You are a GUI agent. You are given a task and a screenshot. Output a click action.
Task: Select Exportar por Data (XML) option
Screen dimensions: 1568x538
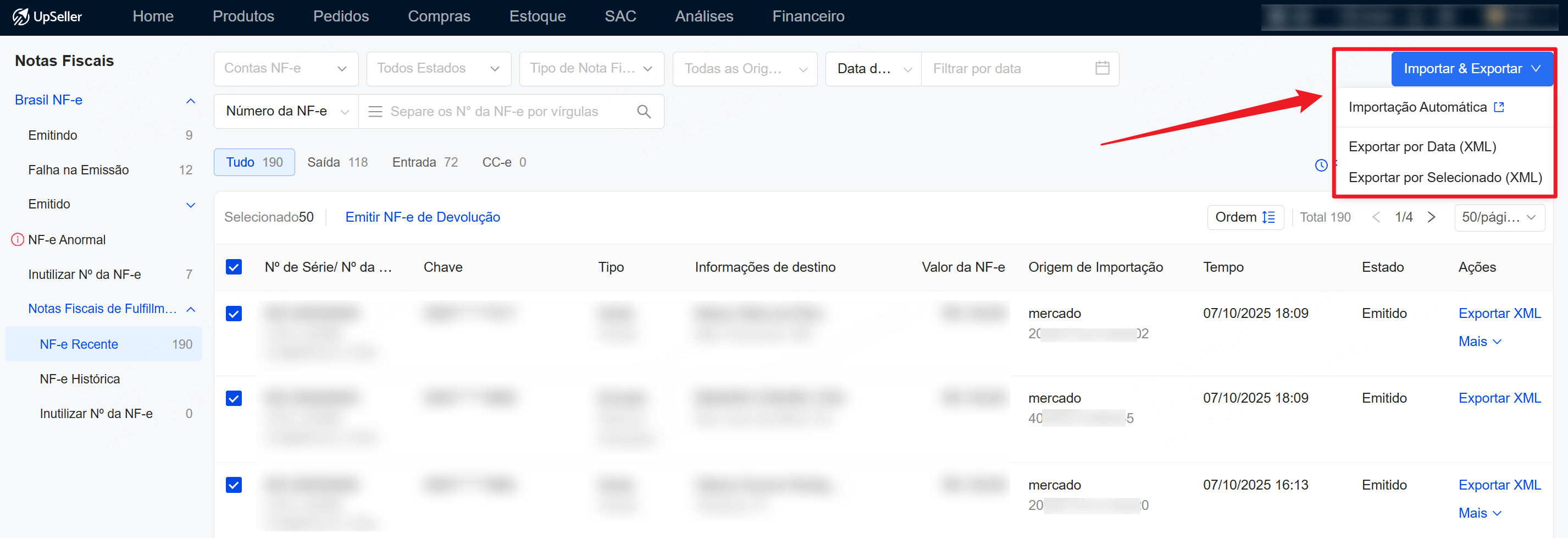tap(1422, 146)
